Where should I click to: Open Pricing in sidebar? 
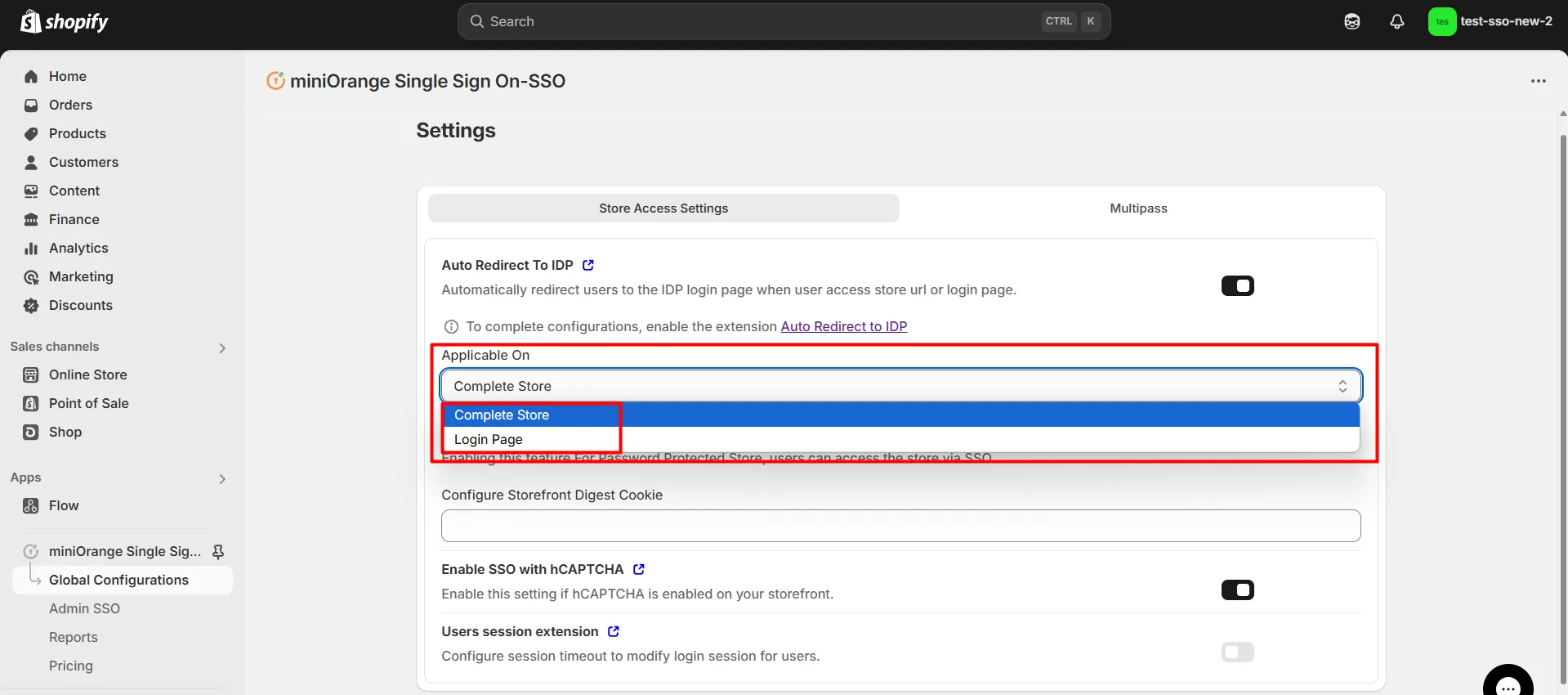pos(71,666)
